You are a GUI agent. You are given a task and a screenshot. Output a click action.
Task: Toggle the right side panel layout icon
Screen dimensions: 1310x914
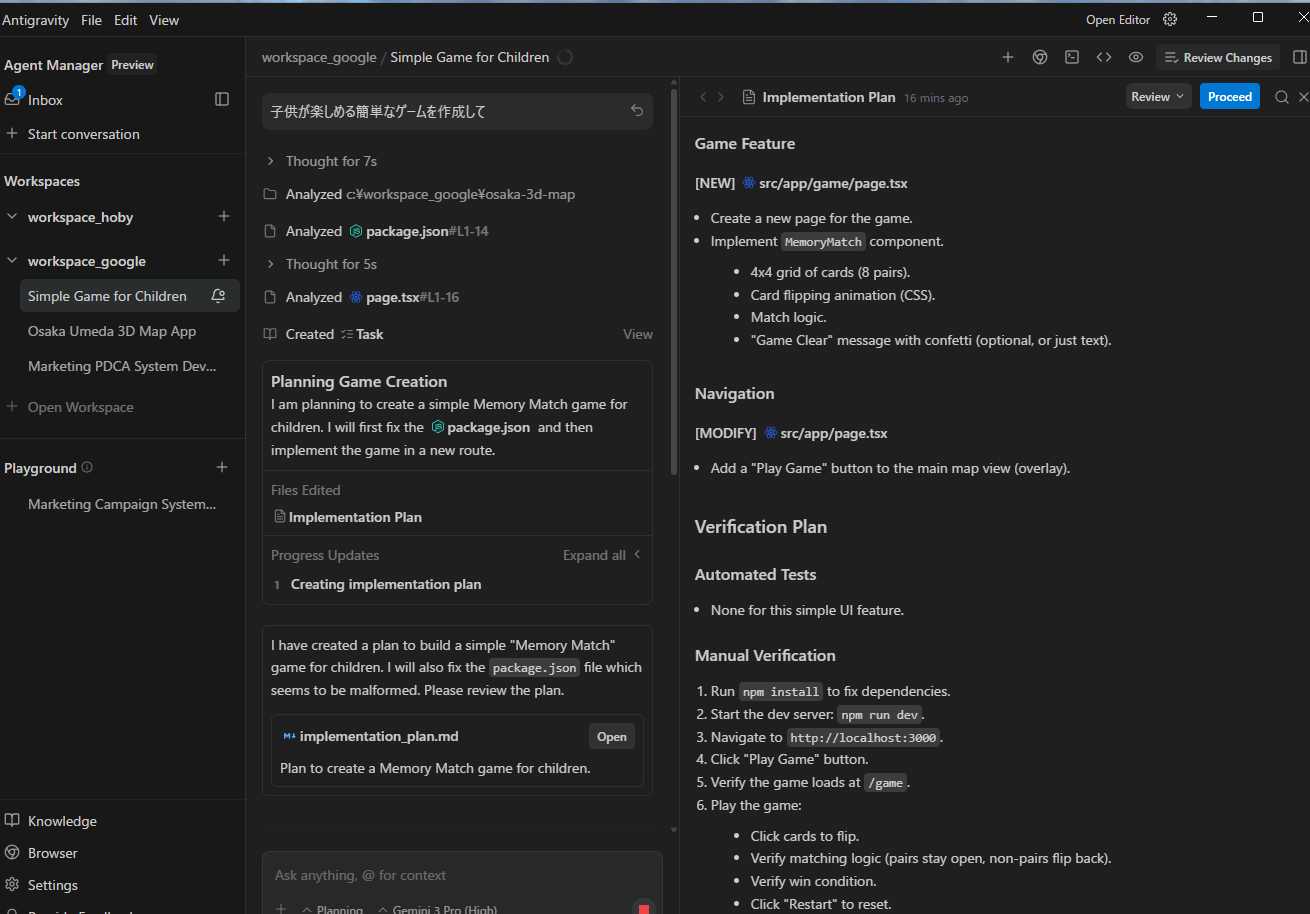click(1300, 58)
